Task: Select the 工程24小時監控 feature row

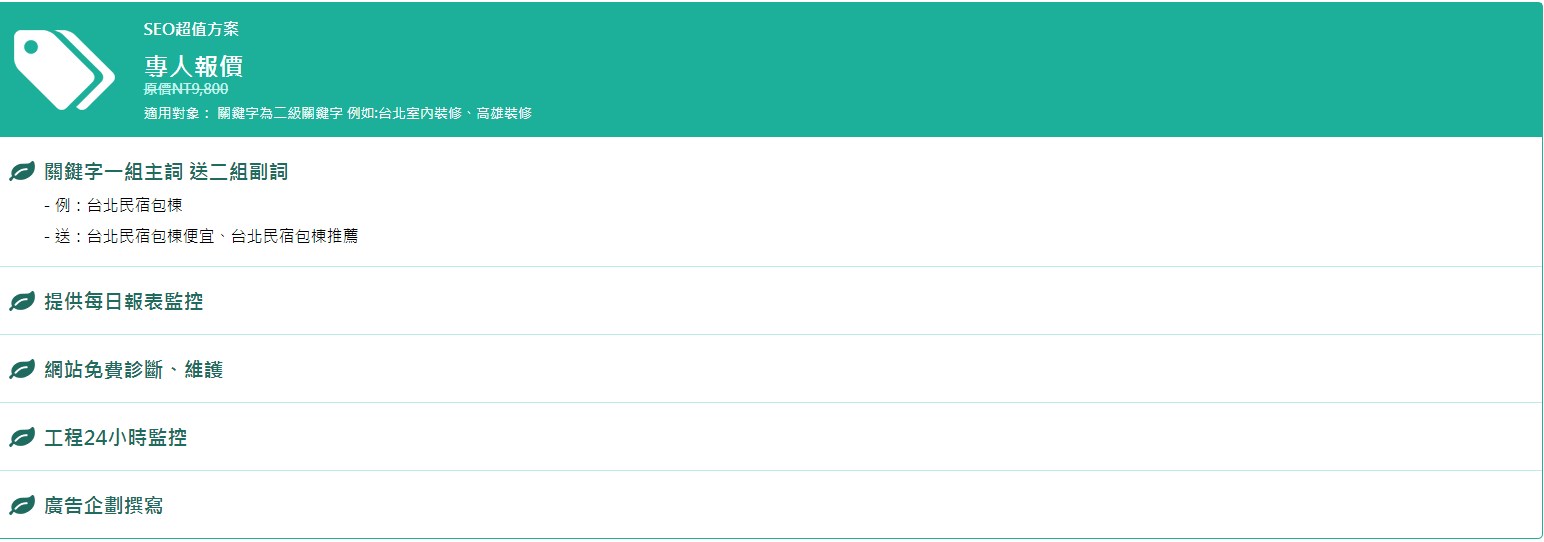Action: pos(771,437)
